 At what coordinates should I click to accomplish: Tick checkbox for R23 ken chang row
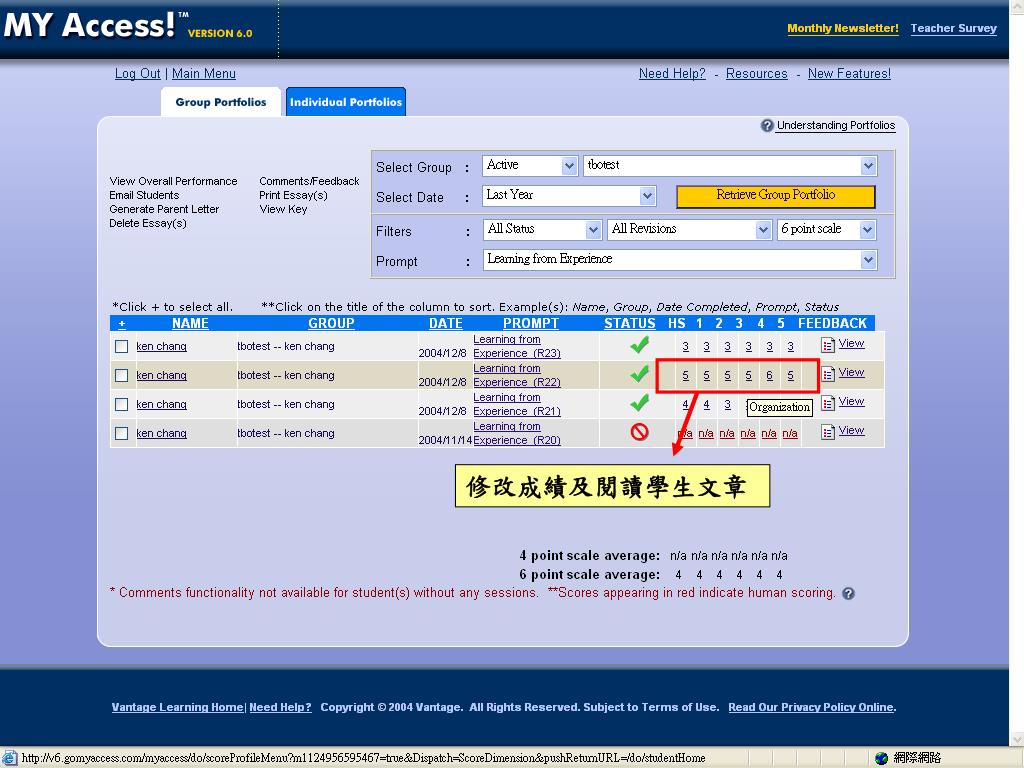[x=121, y=346]
